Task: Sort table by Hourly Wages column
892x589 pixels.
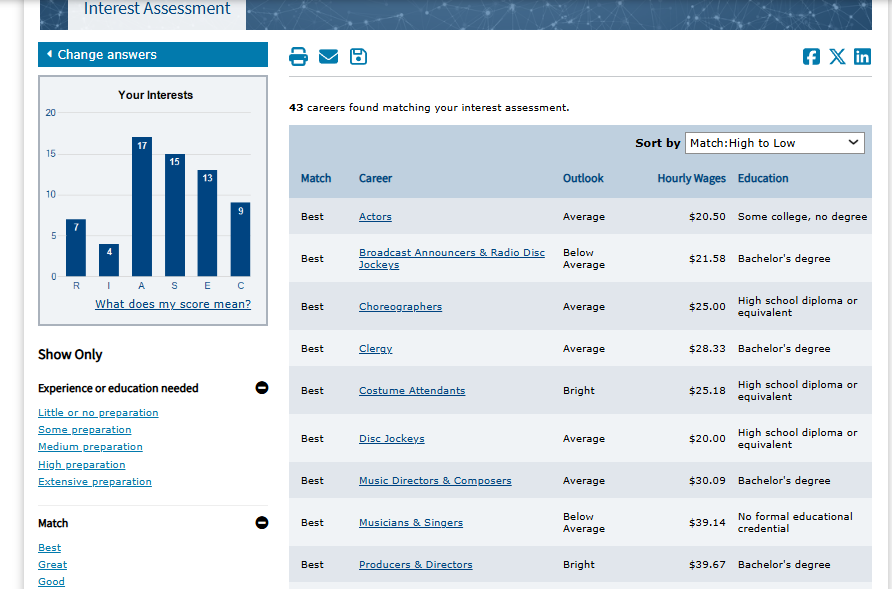Action: click(691, 179)
